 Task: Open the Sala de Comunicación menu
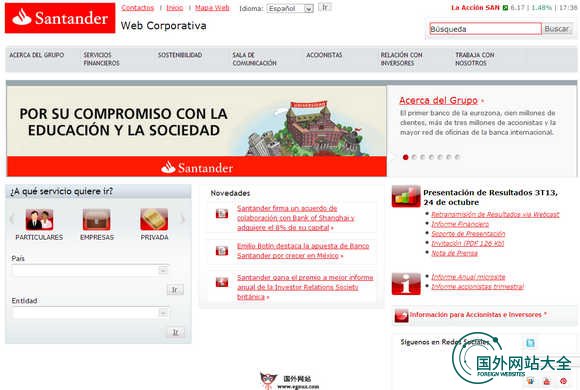point(254,59)
